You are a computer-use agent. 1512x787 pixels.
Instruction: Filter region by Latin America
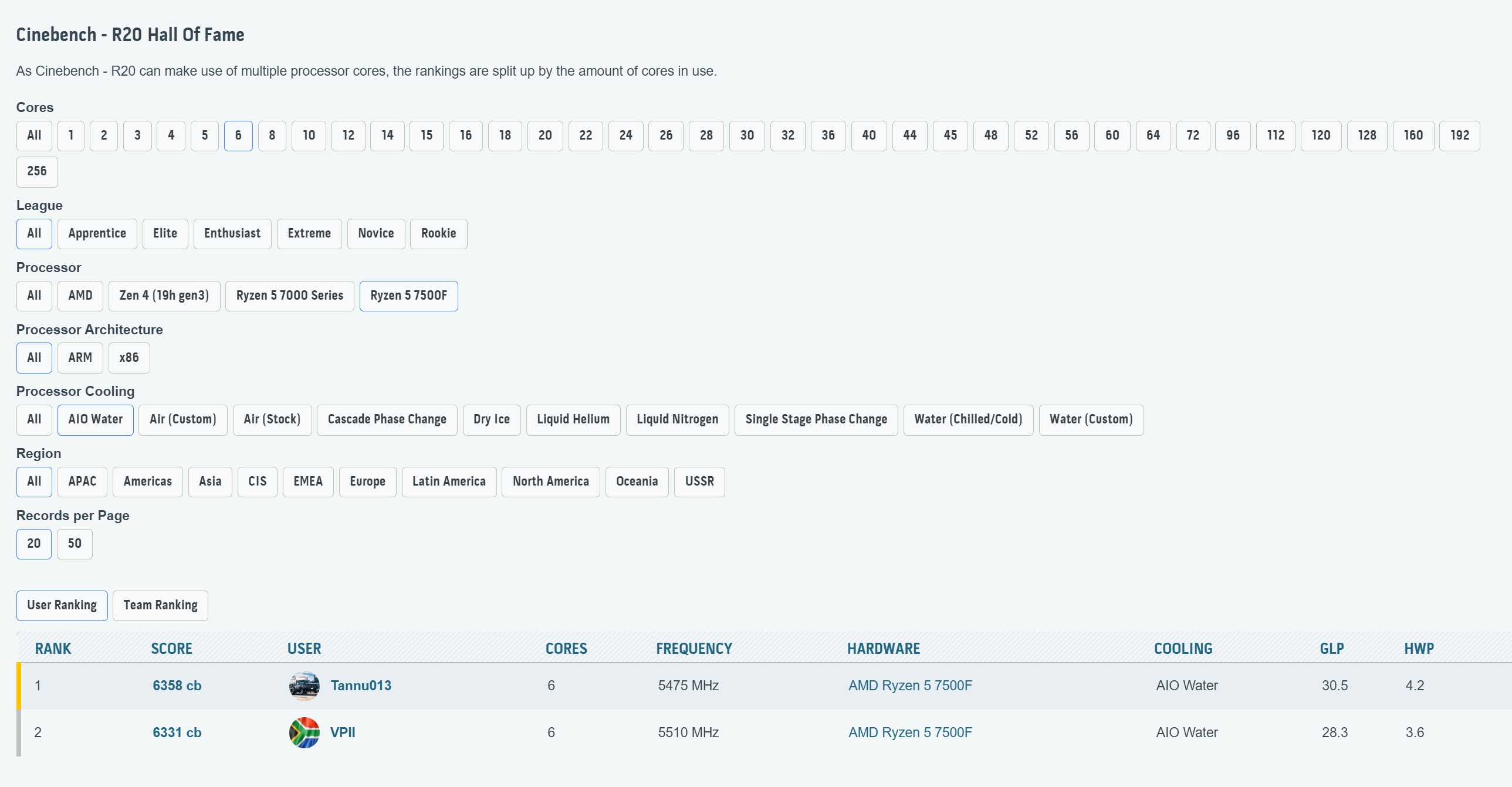click(449, 482)
